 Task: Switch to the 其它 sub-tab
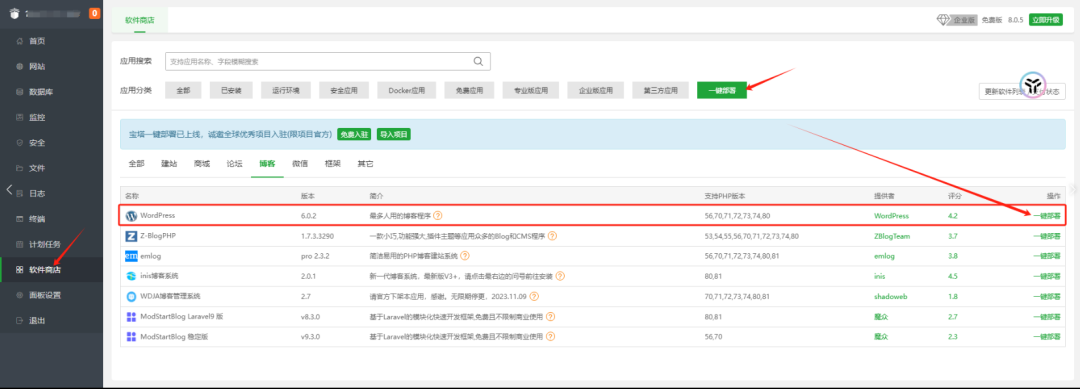pyautogui.click(x=365, y=164)
